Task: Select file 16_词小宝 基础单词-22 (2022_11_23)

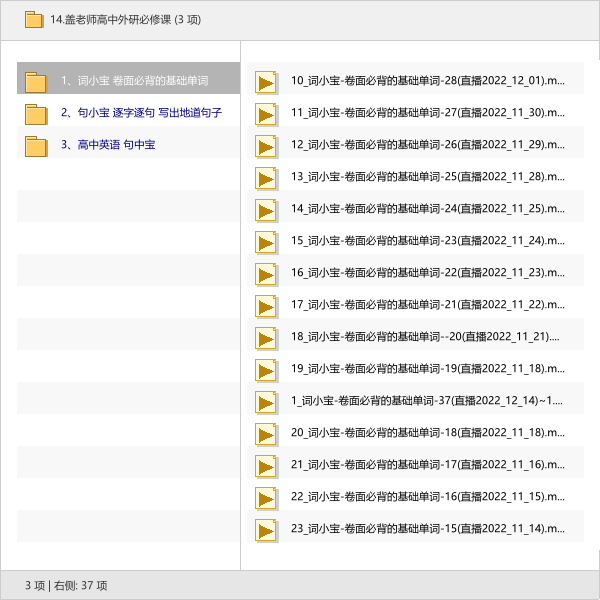Action: click(427, 273)
